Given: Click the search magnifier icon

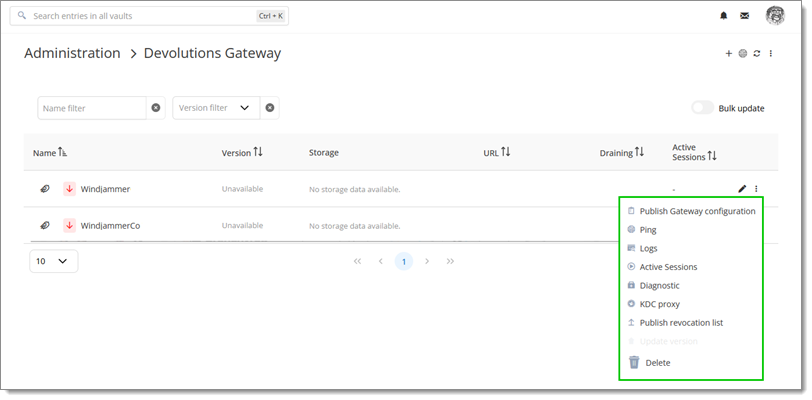Looking at the screenshot, I should tap(22, 16).
